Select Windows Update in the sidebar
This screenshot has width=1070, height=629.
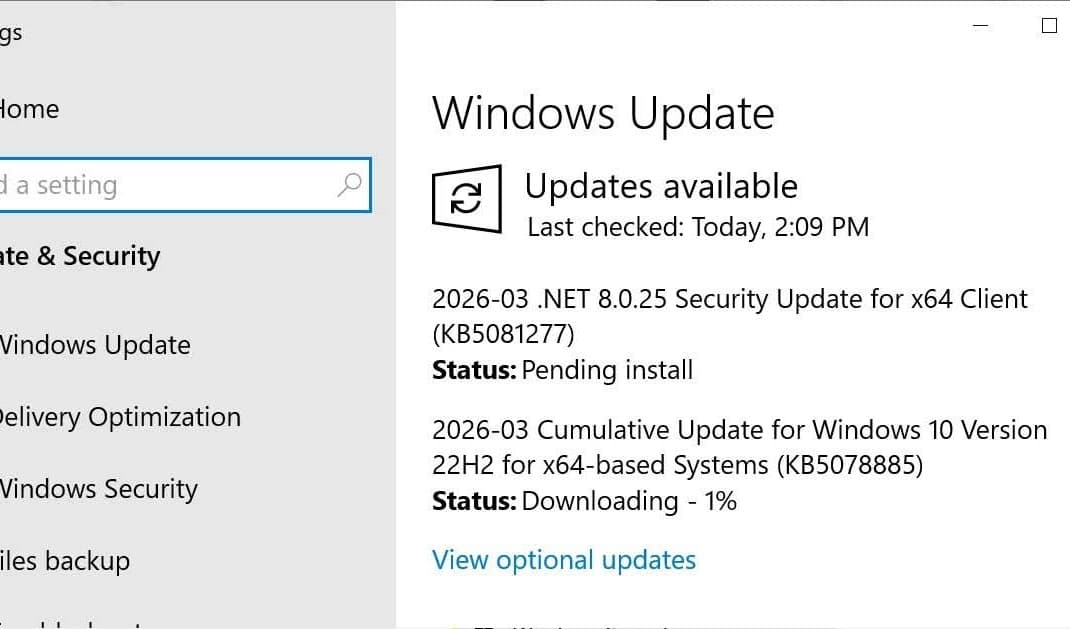pos(95,345)
